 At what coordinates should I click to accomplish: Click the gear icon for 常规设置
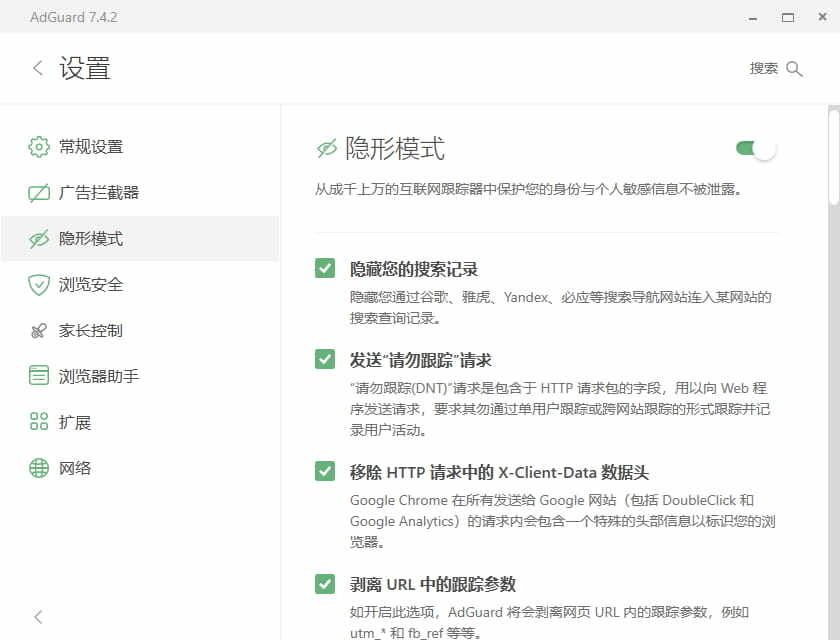pos(39,146)
